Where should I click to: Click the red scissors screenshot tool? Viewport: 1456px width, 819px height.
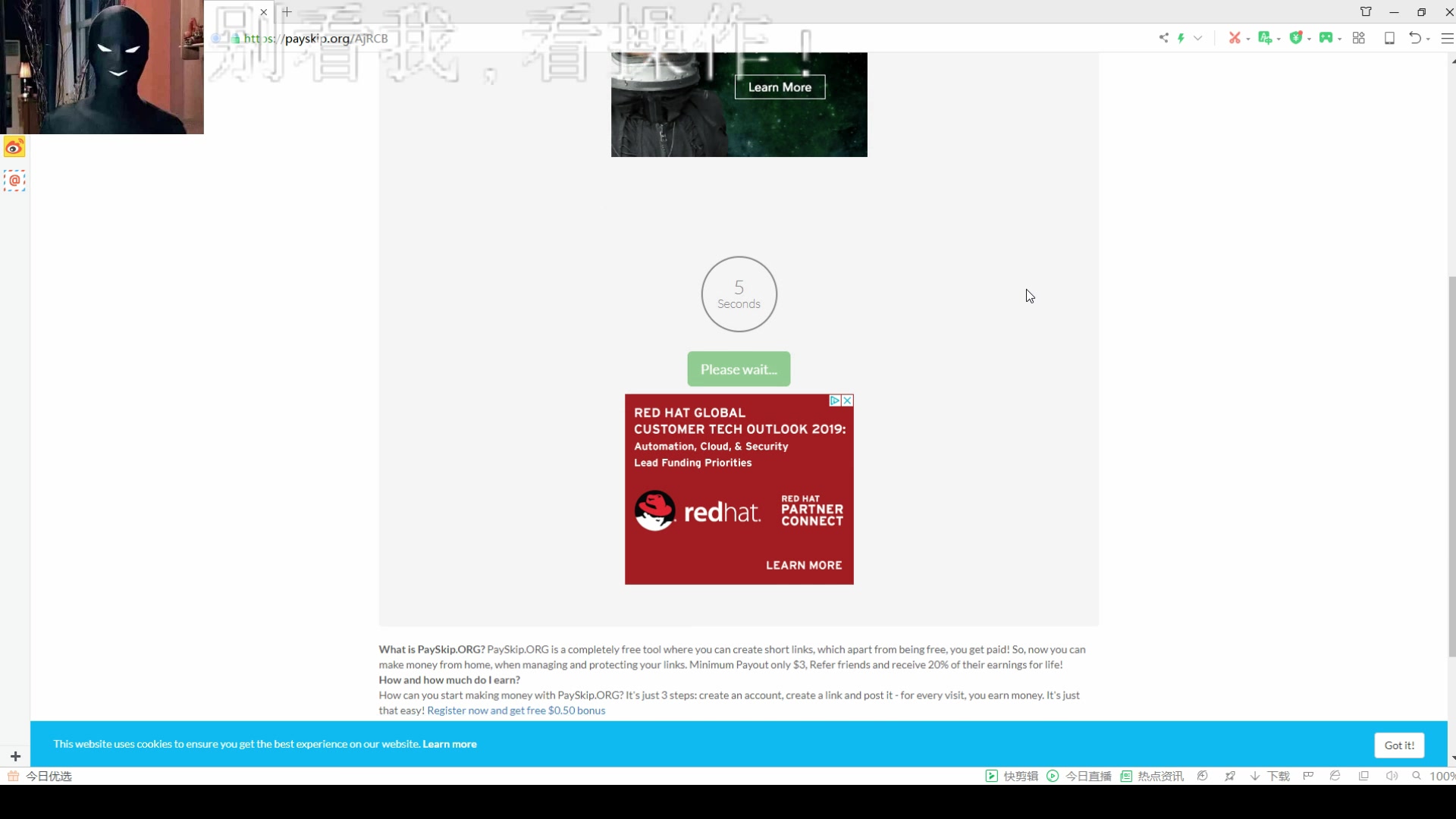coord(1235,38)
